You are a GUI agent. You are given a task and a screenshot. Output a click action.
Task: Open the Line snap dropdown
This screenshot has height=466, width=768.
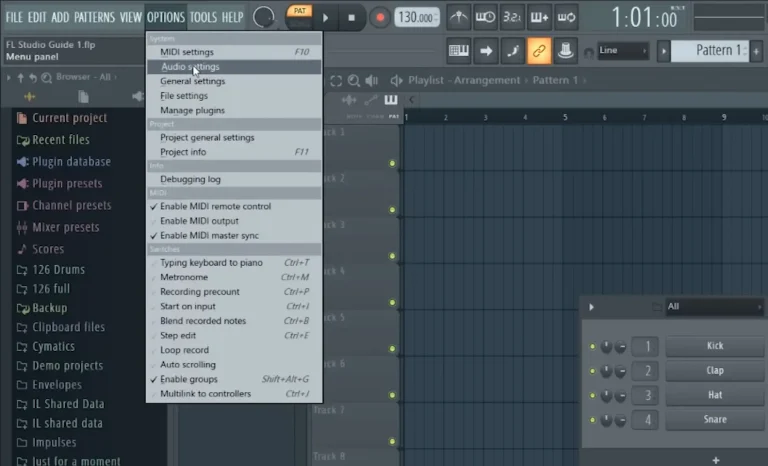tap(623, 50)
